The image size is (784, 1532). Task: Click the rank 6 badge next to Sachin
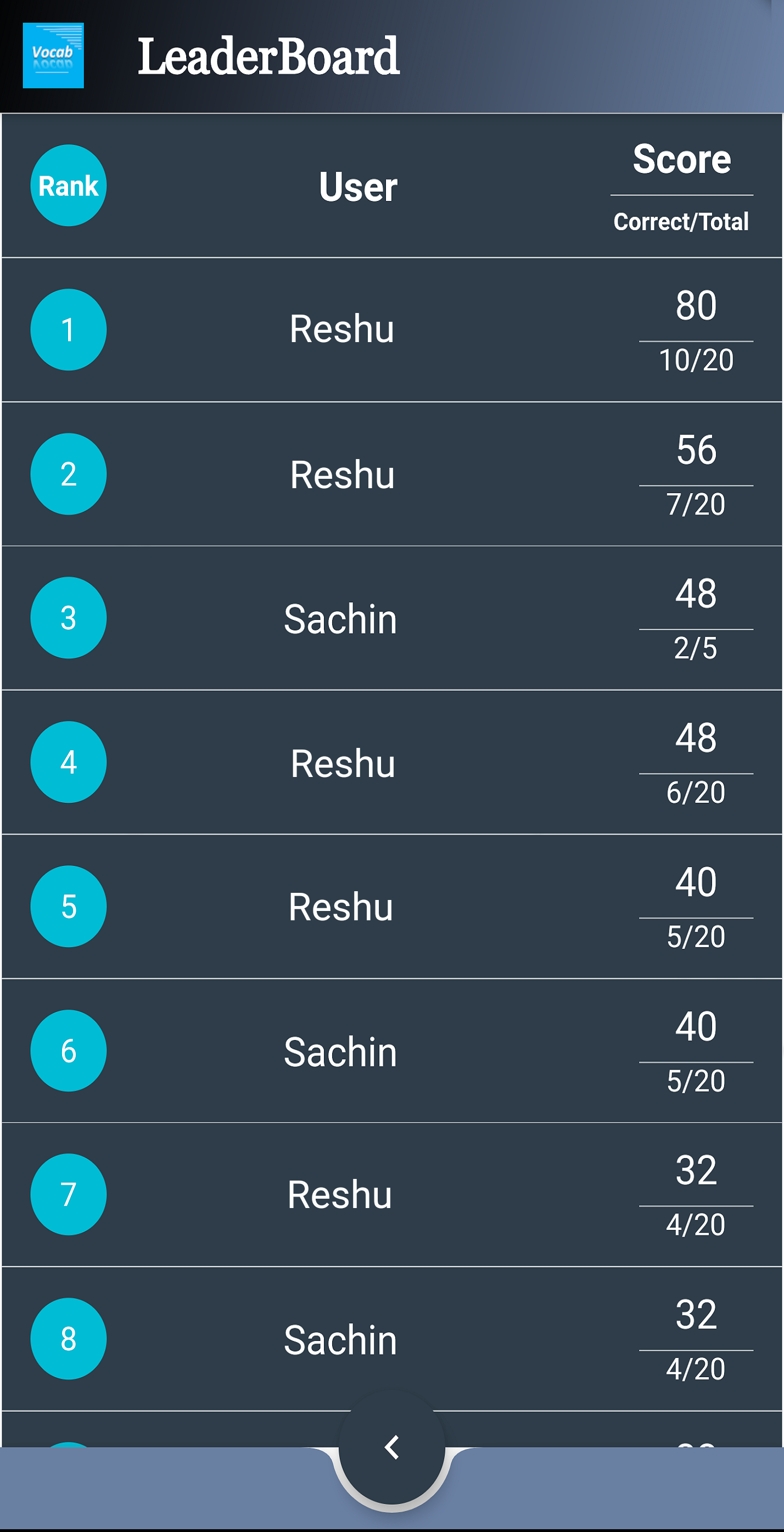coord(68,1050)
